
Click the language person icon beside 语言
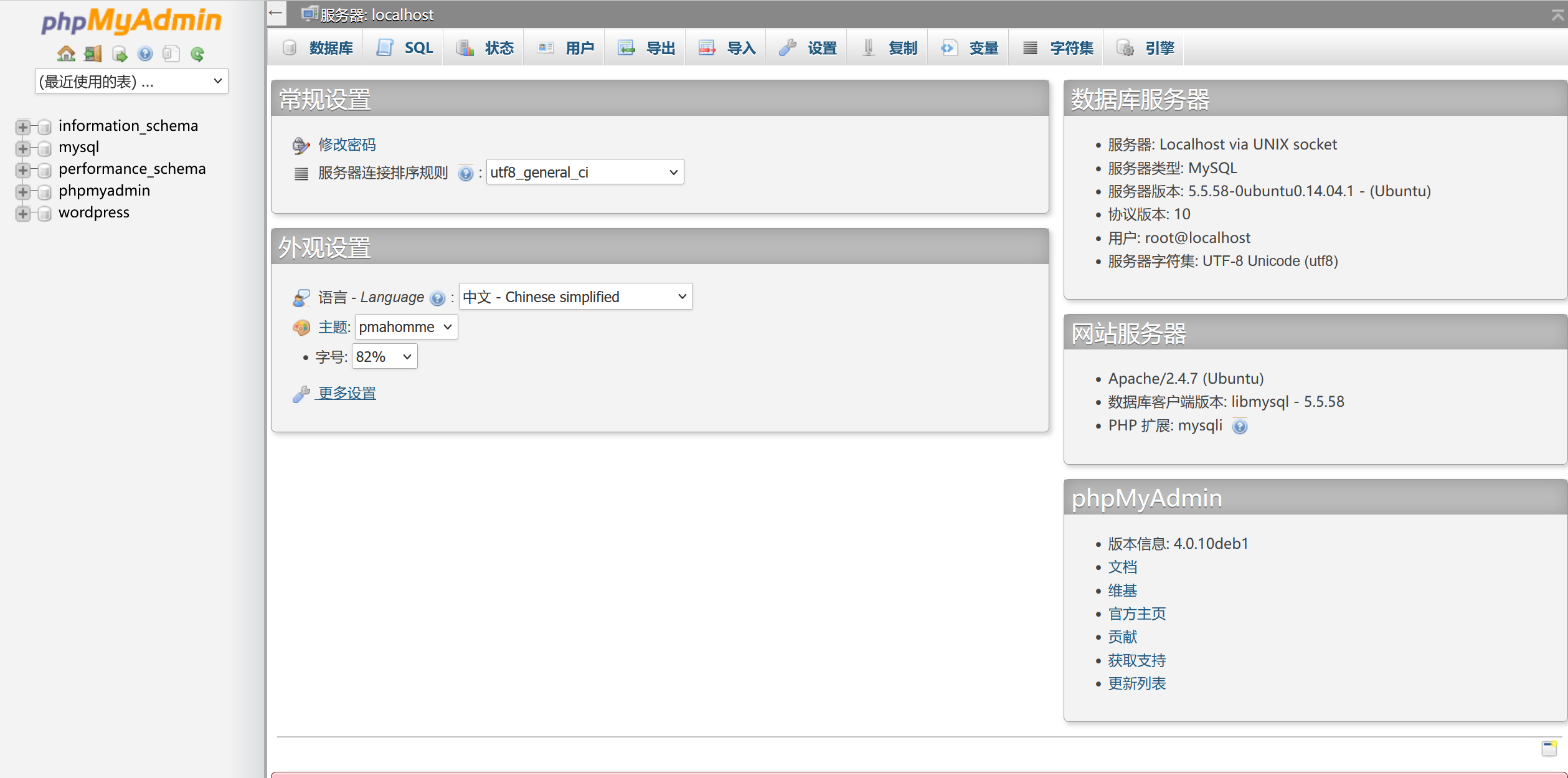pyautogui.click(x=301, y=298)
